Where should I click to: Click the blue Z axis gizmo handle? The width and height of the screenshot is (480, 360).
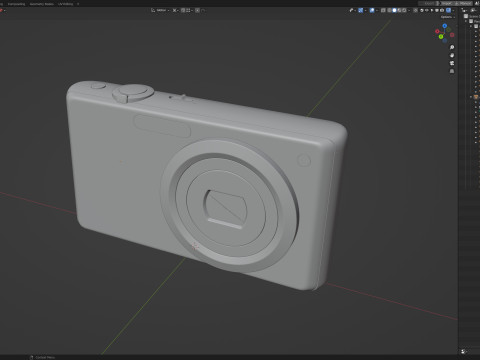point(445,26)
